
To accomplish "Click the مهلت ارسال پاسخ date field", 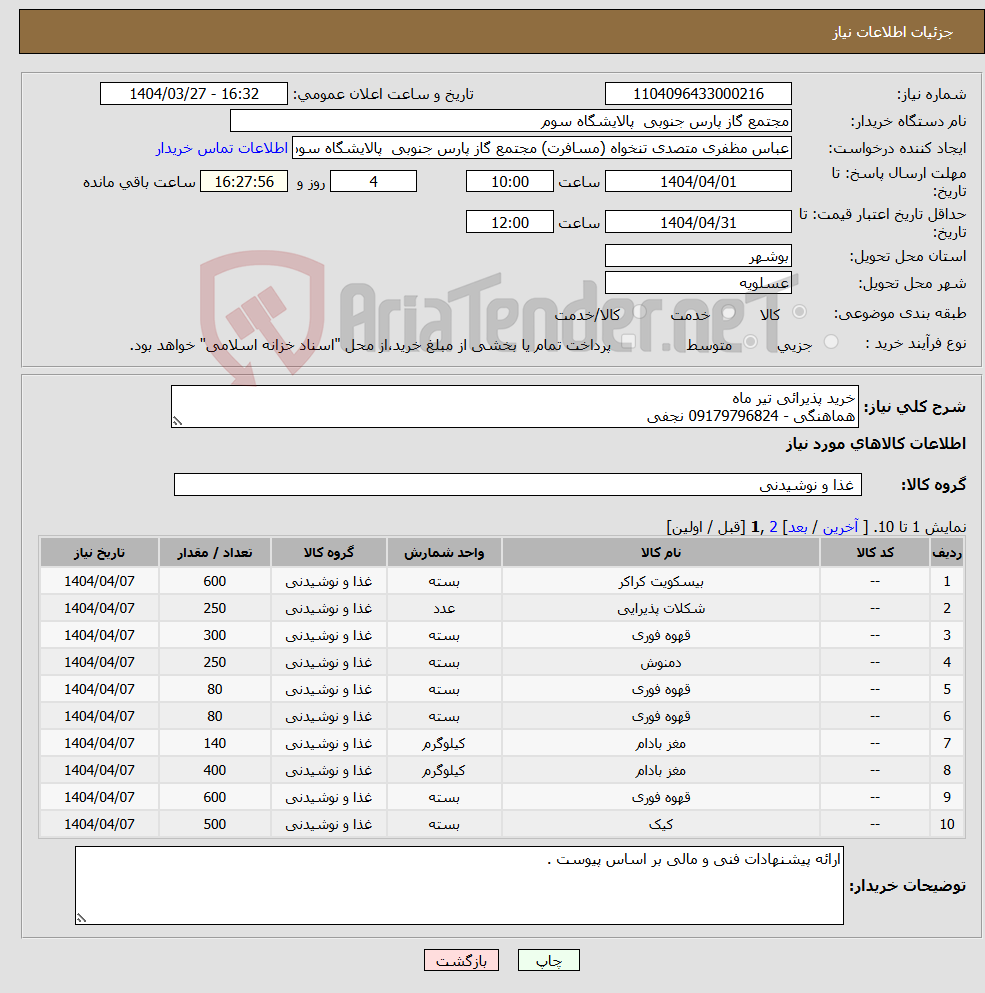I will (697, 181).
